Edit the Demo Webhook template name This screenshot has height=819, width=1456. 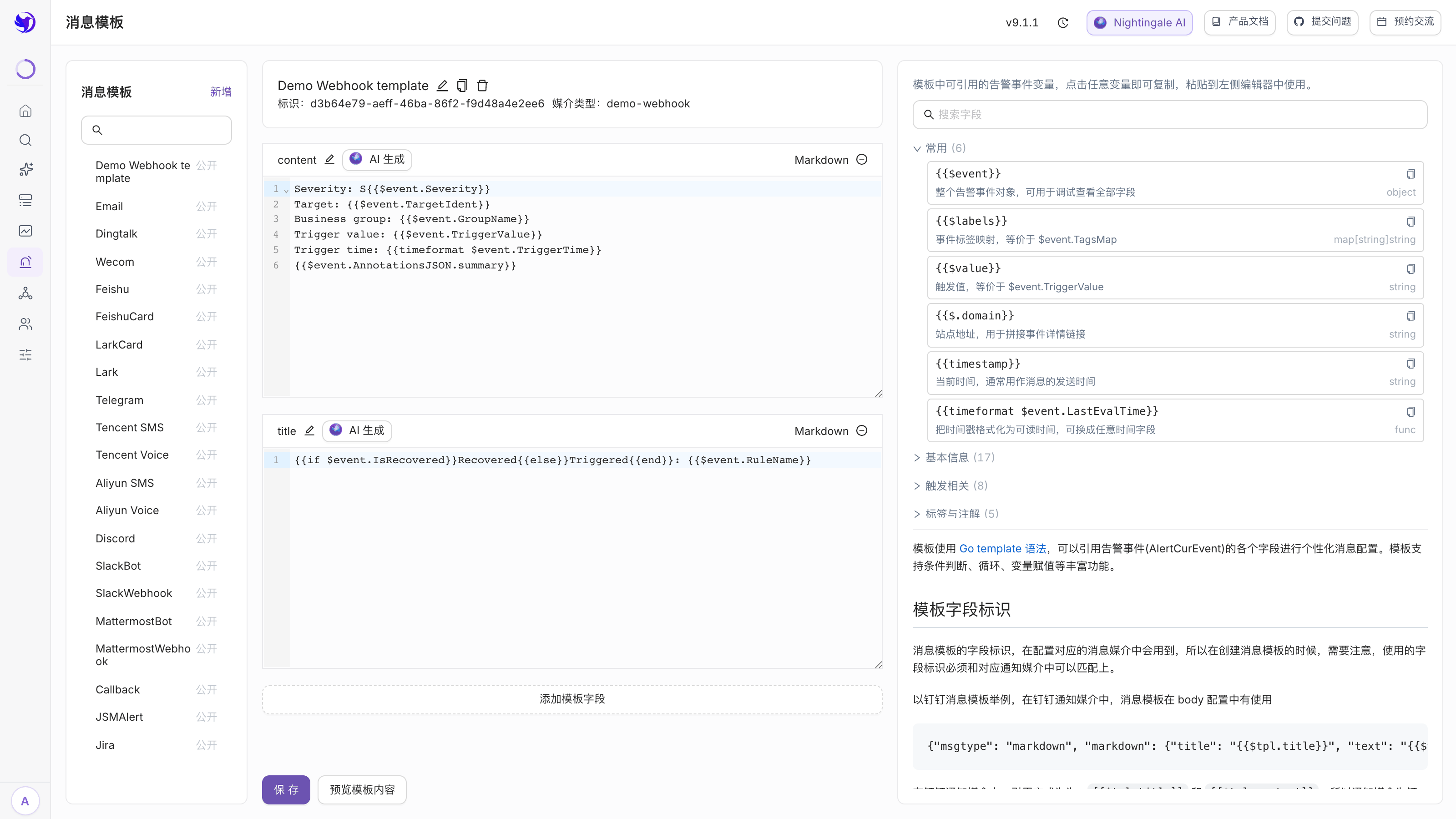click(442, 86)
